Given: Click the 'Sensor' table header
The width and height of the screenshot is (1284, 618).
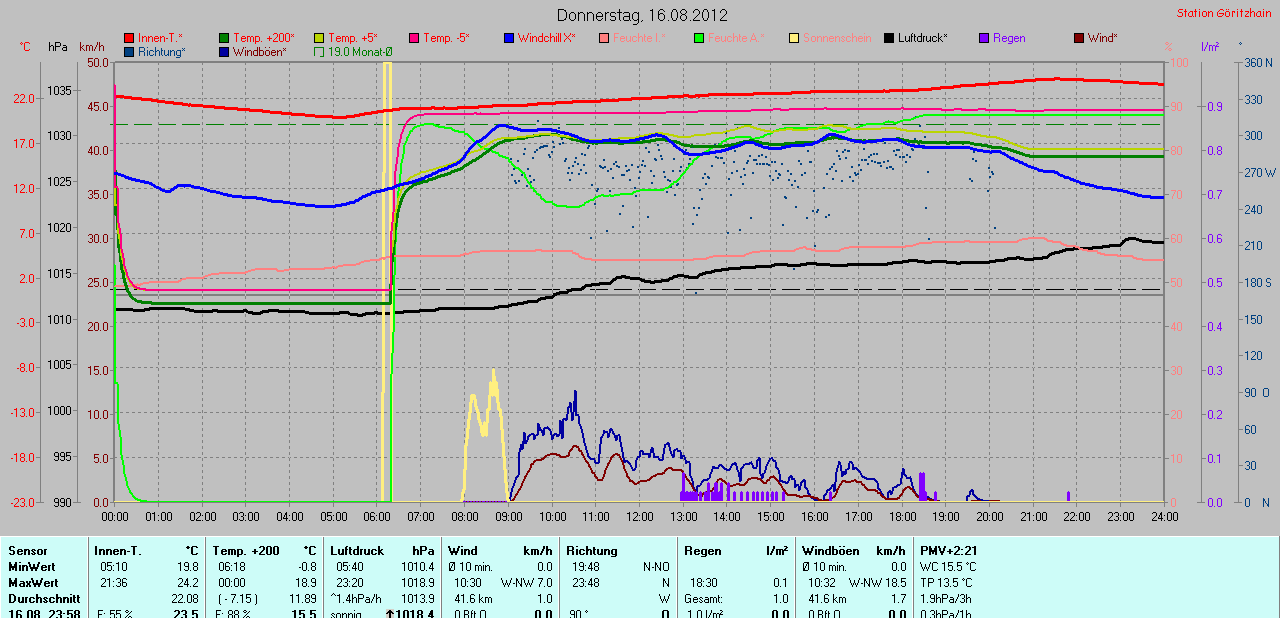Looking at the screenshot, I should [x=26, y=551].
